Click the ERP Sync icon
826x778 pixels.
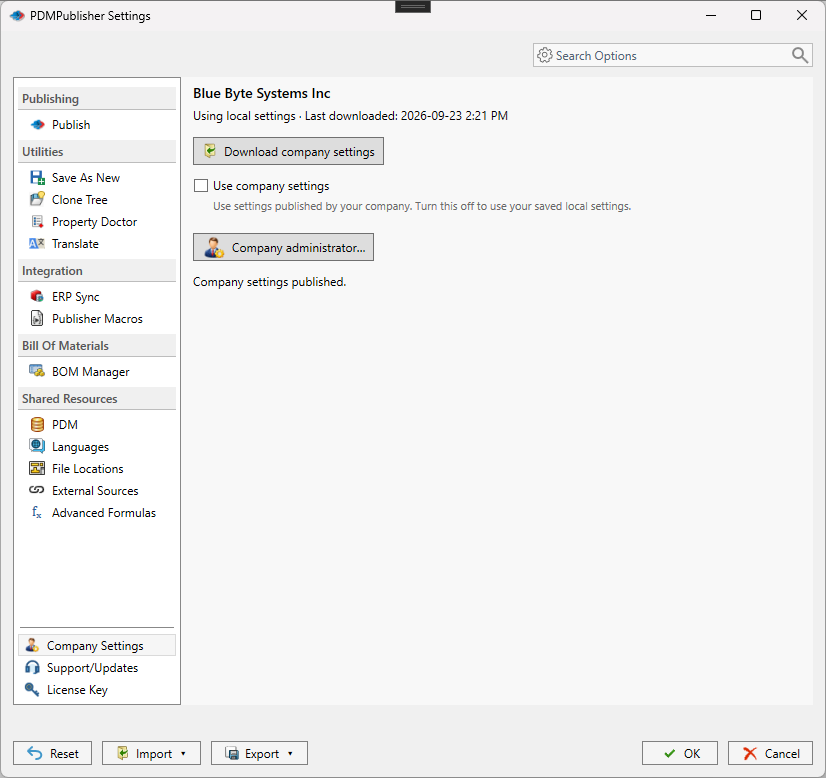pyautogui.click(x=37, y=297)
